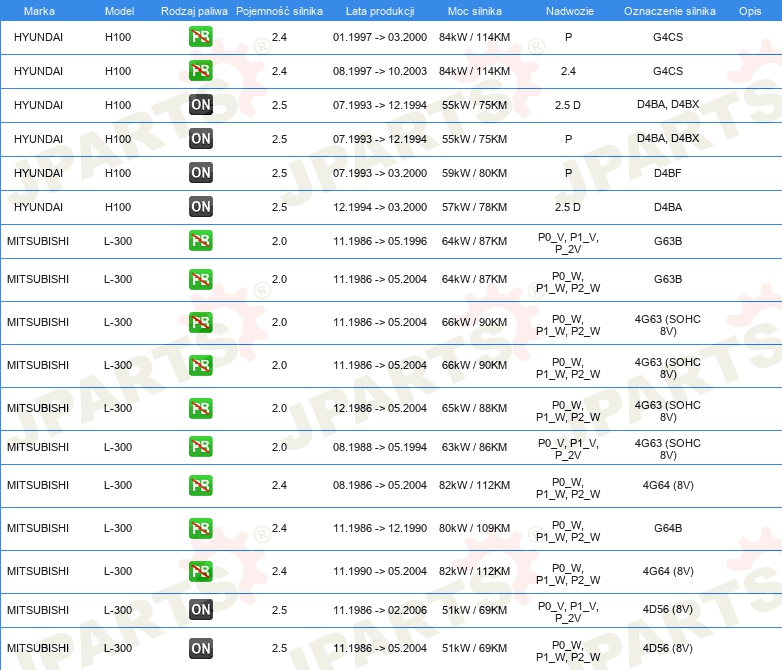Click the Nadwozie column header
This screenshot has height=670, width=782.
click(570, 11)
